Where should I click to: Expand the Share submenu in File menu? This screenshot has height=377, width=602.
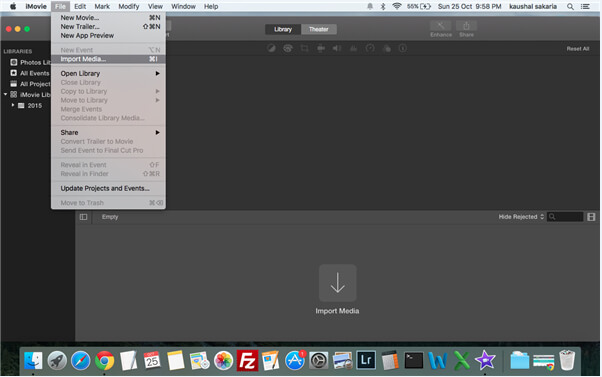(108, 132)
